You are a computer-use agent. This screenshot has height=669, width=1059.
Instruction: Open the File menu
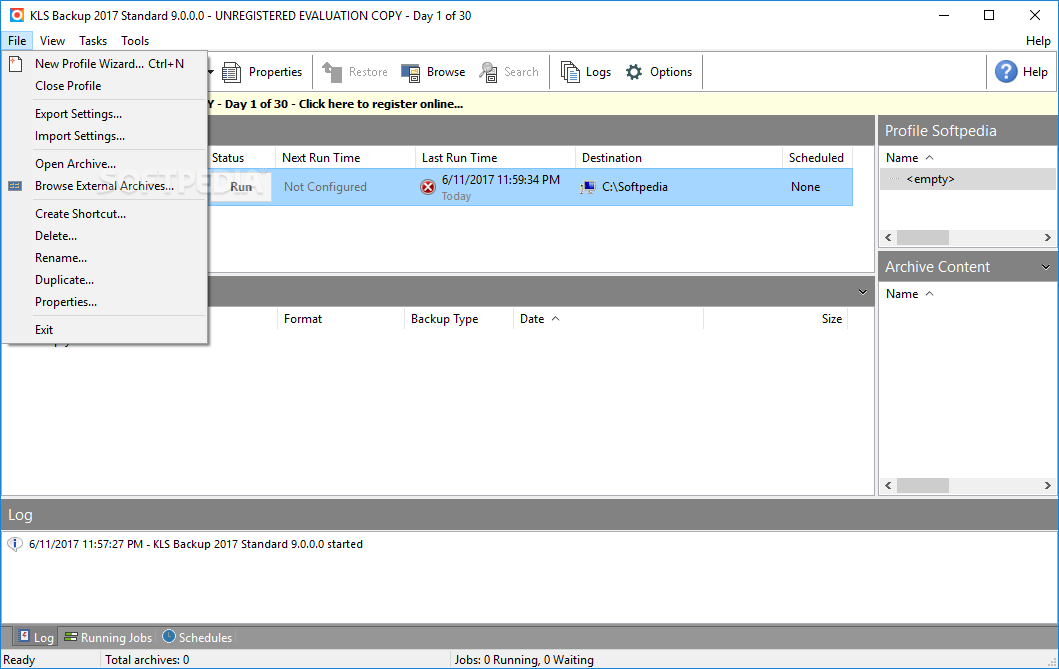tap(17, 41)
